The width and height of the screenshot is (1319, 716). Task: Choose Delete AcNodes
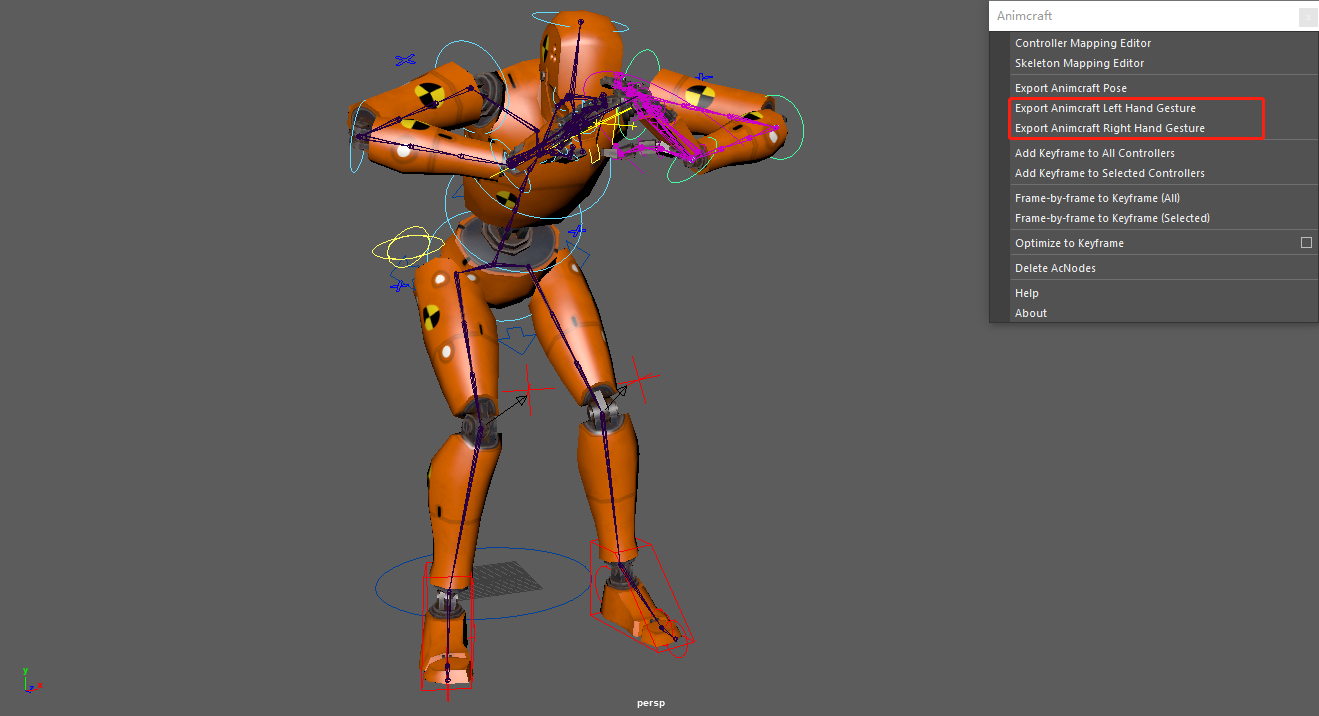coord(1055,268)
